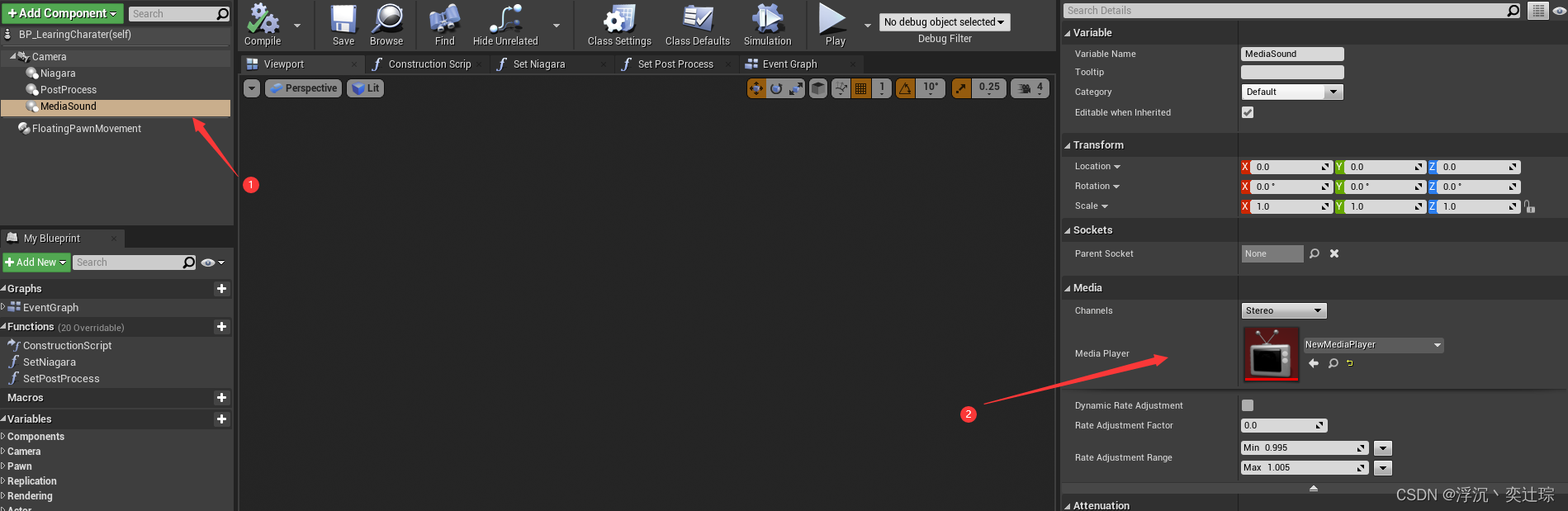Open the Perspective view mode menu
The image size is (1568, 511).
(303, 88)
